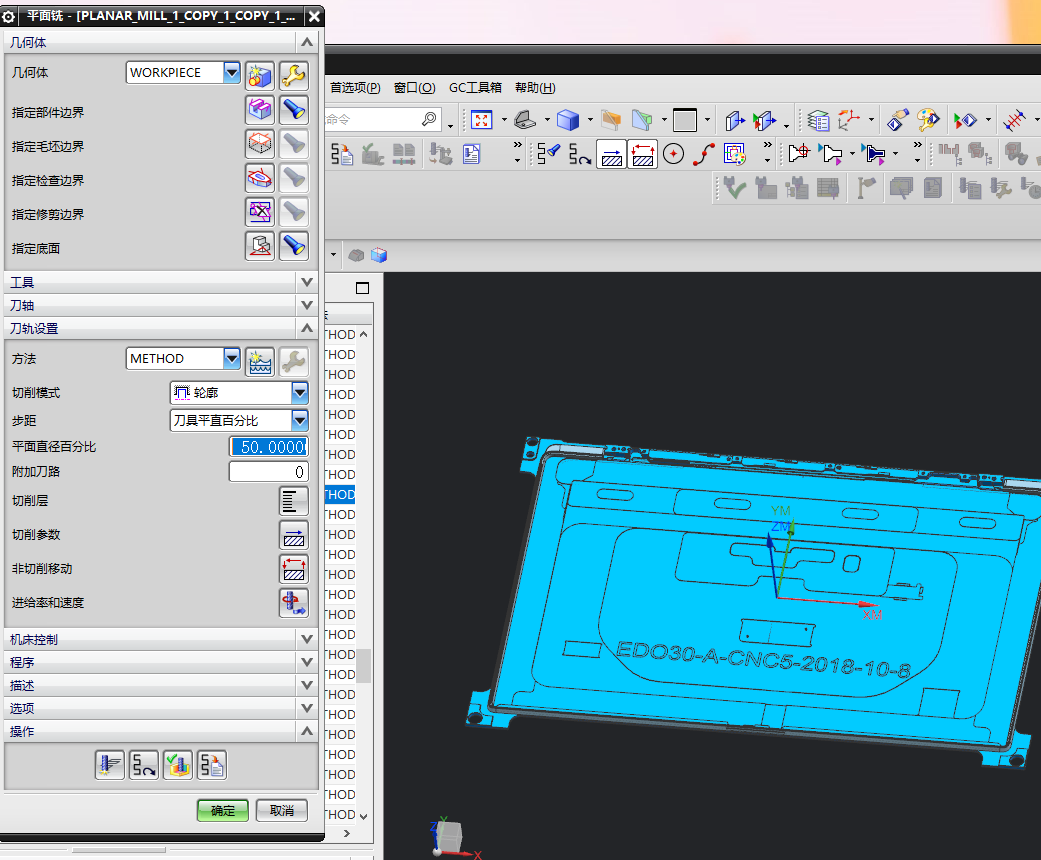Click the specify floor (指定底面) icon

tap(260, 246)
